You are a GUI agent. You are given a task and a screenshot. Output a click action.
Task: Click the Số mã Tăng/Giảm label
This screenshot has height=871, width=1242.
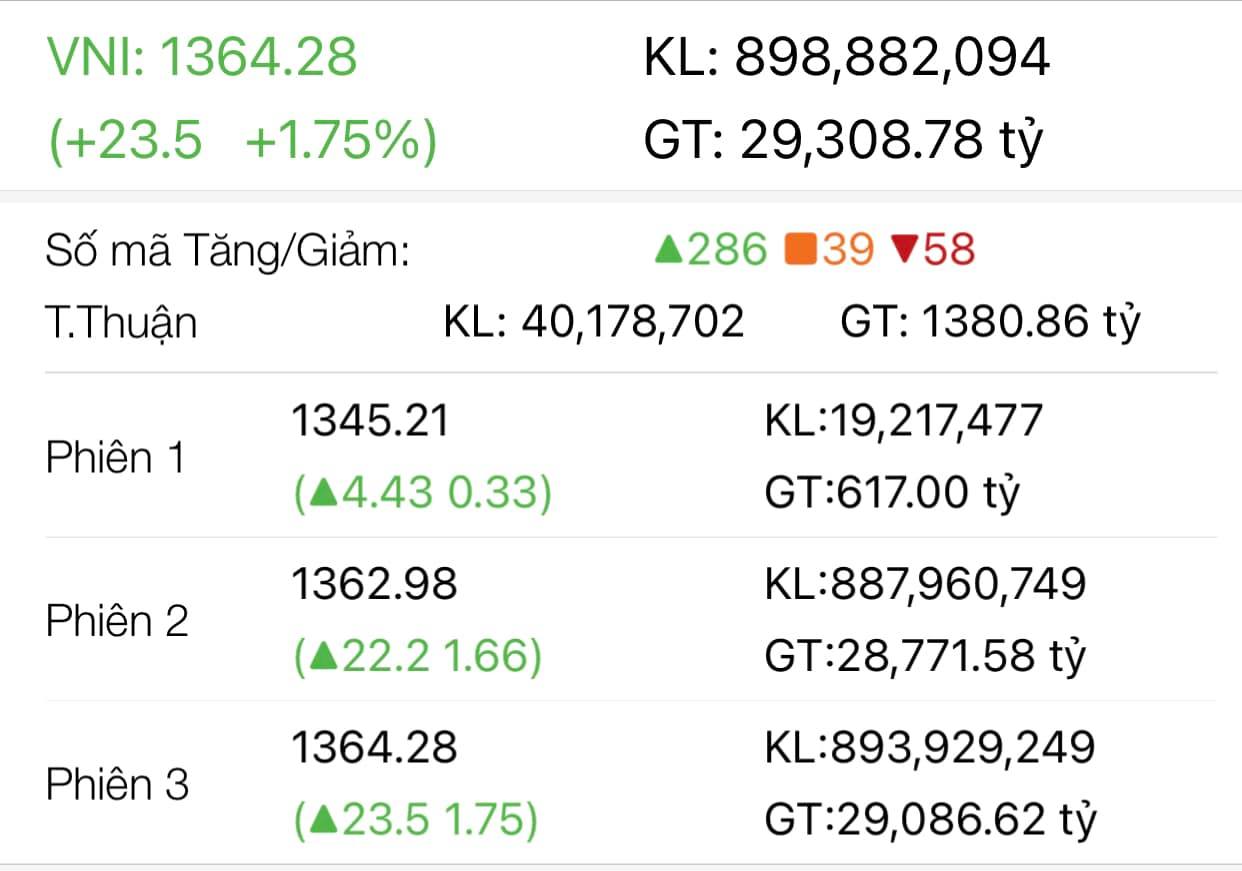click(x=228, y=252)
